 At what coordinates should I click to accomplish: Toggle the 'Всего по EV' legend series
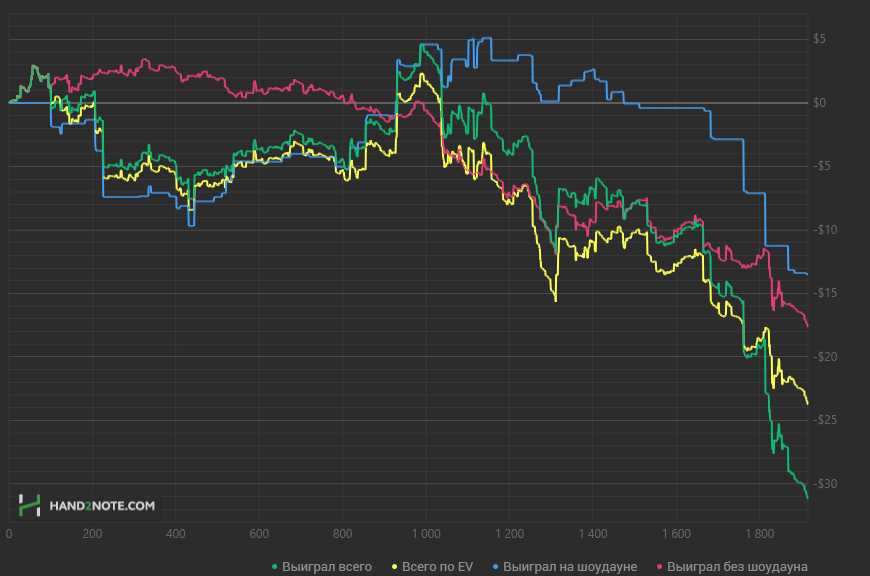(433, 567)
